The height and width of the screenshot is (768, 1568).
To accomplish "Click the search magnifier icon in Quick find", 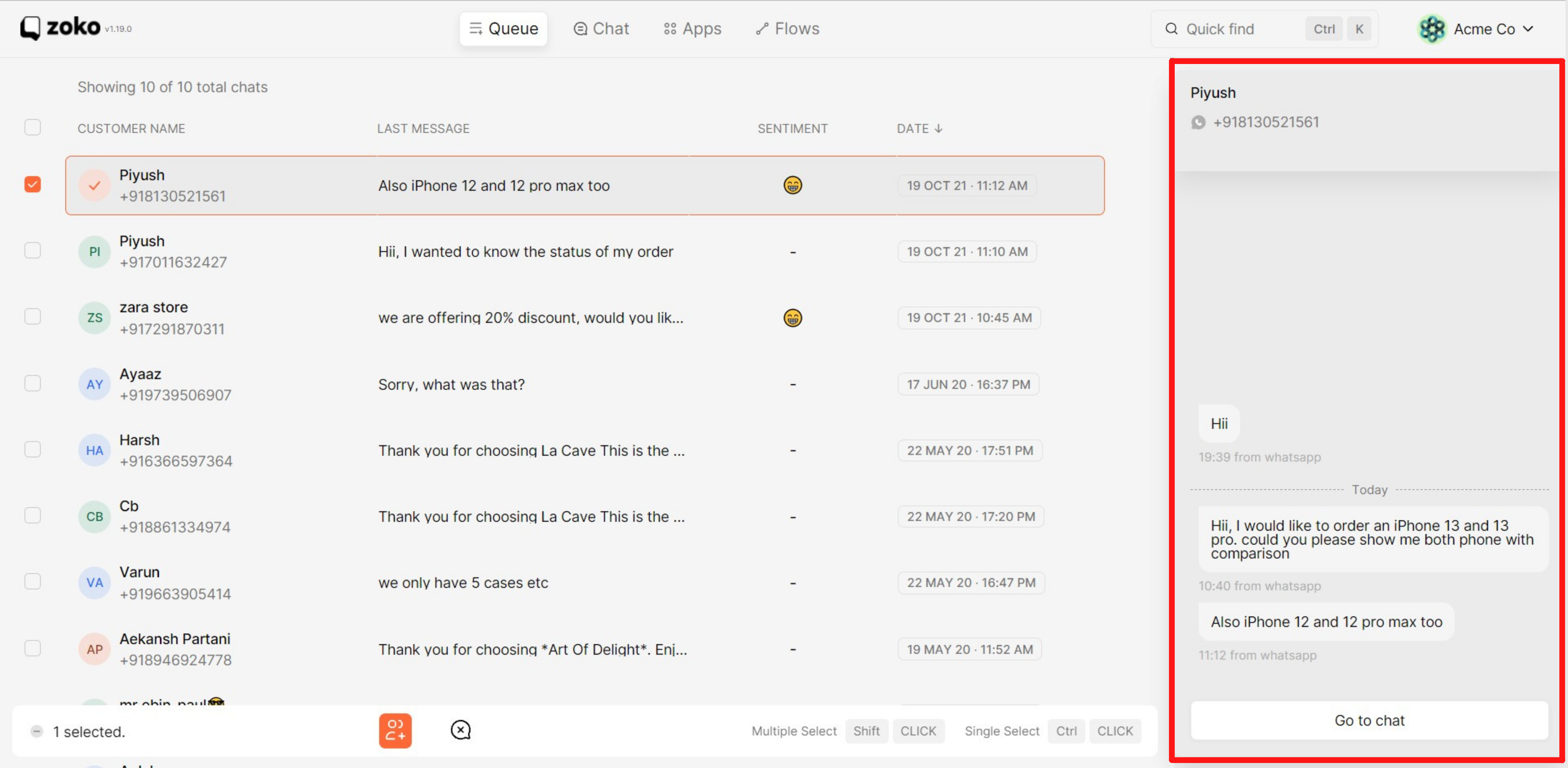I will 1171,29.
